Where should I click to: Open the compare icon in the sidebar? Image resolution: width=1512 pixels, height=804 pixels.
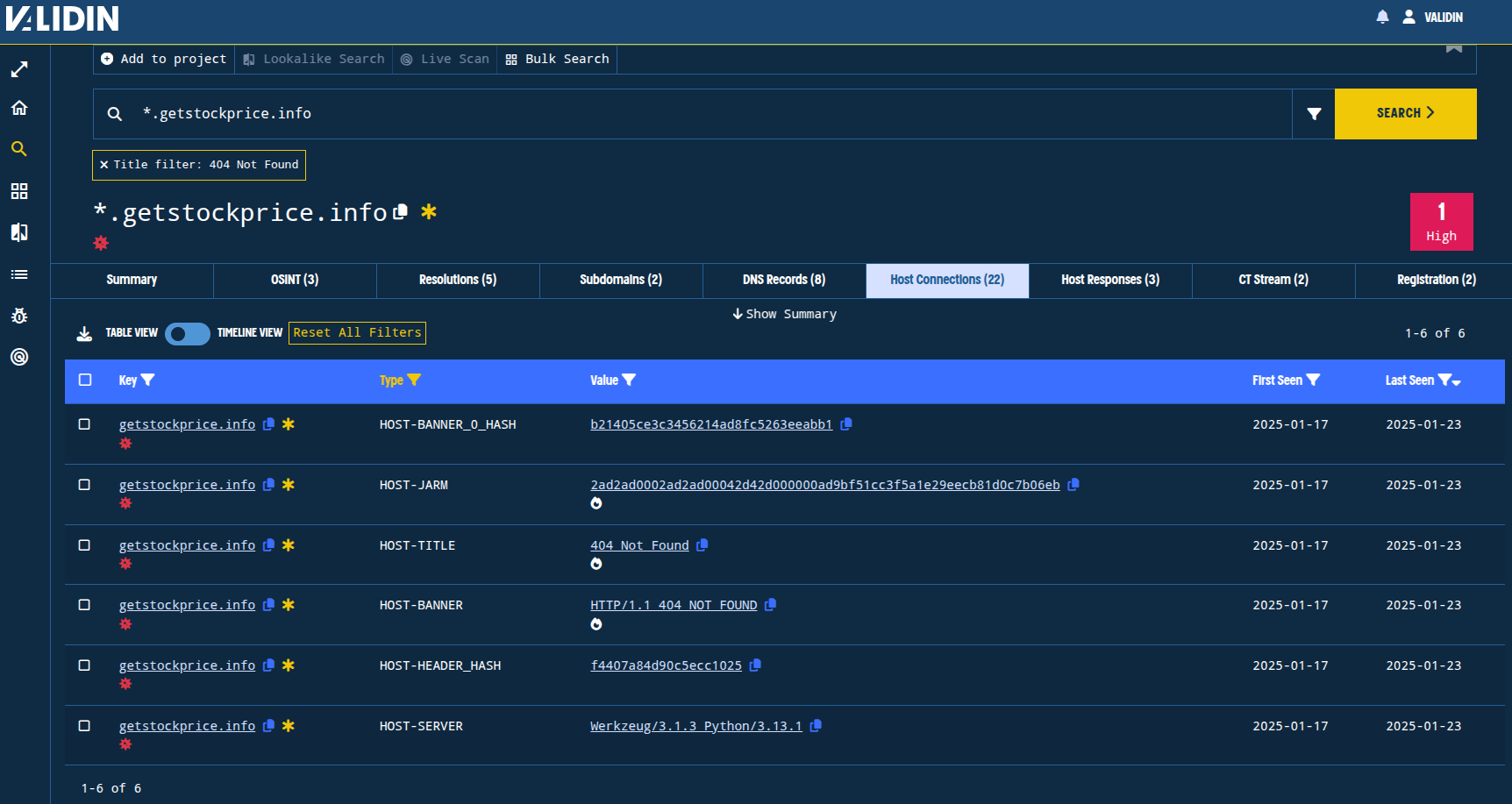pos(19,232)
